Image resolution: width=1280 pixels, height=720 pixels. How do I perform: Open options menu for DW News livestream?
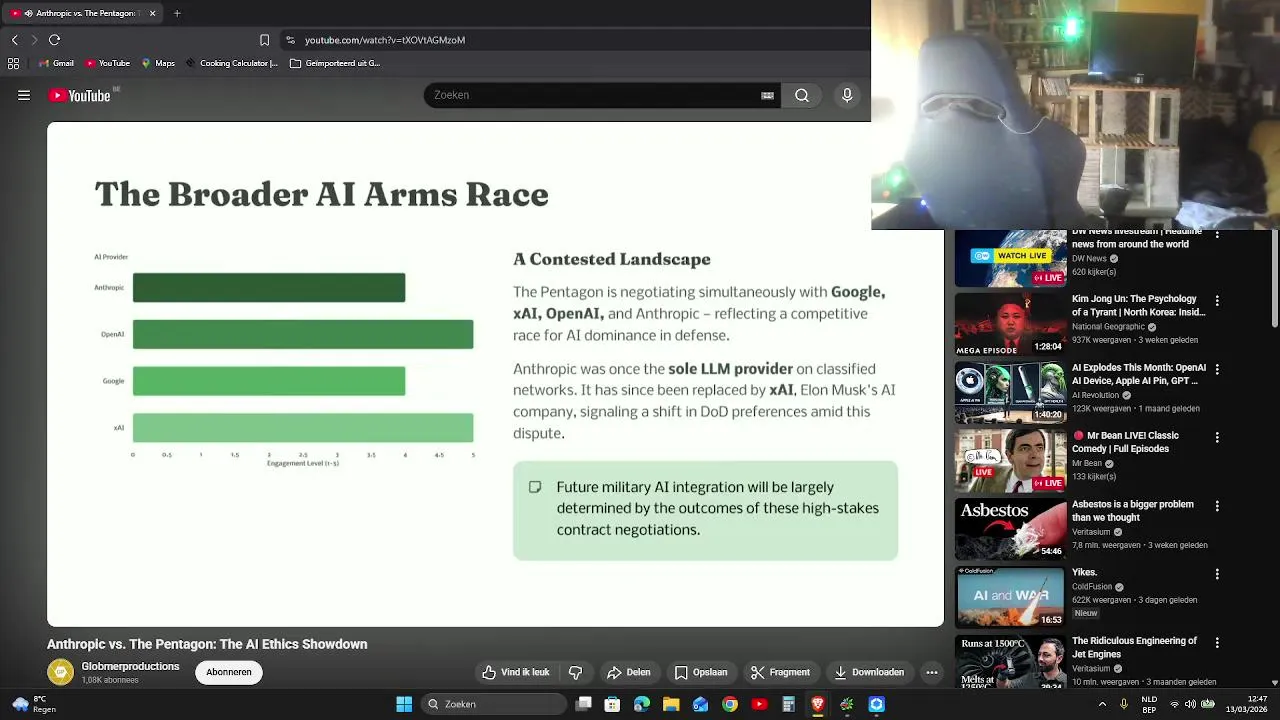click(x=1217, y=236)
